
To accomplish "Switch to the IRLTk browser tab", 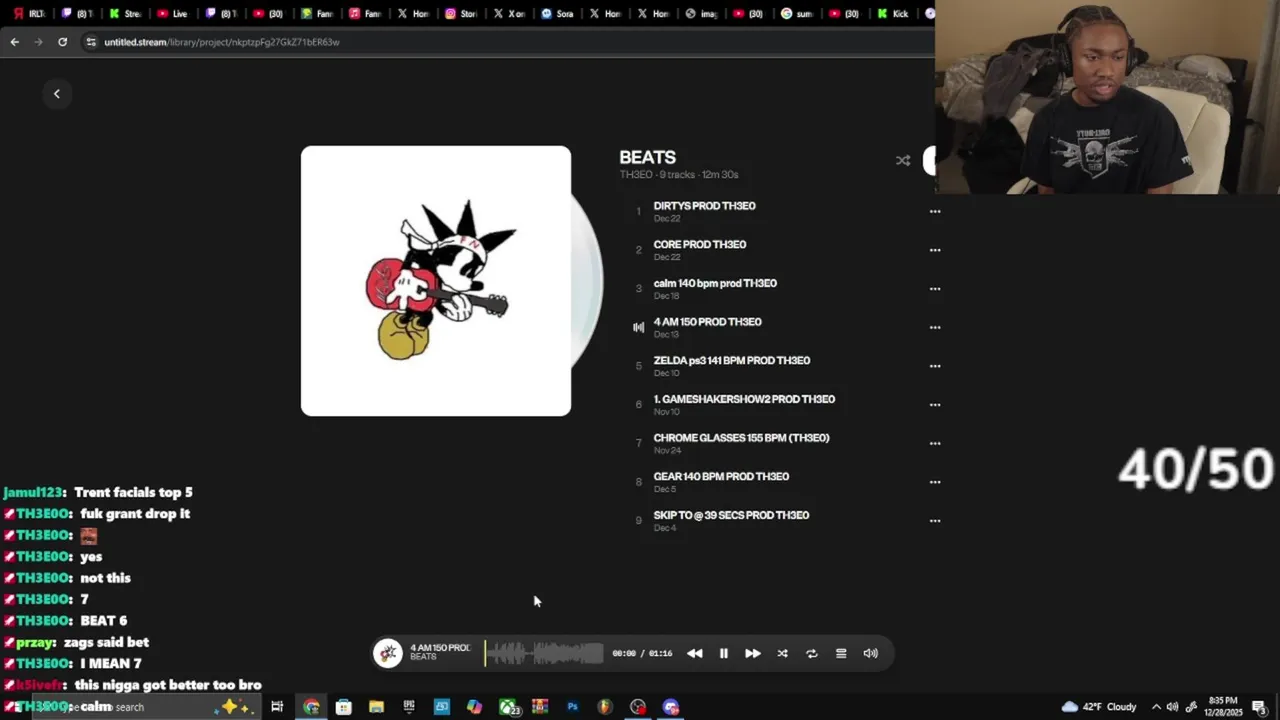I will 30,14.
